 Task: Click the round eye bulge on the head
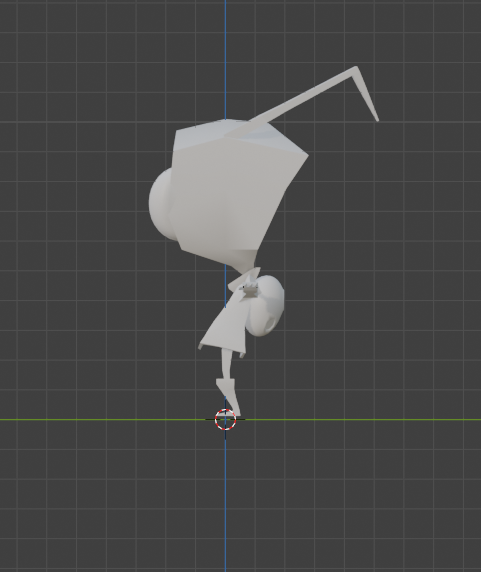tap(160, 204)
